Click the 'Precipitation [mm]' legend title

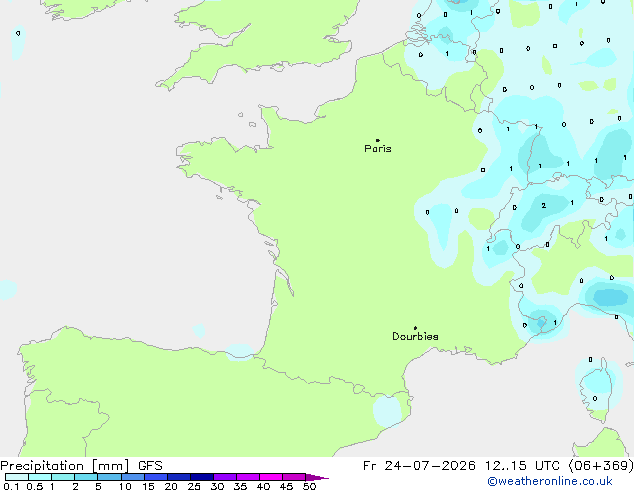point(65,466)
